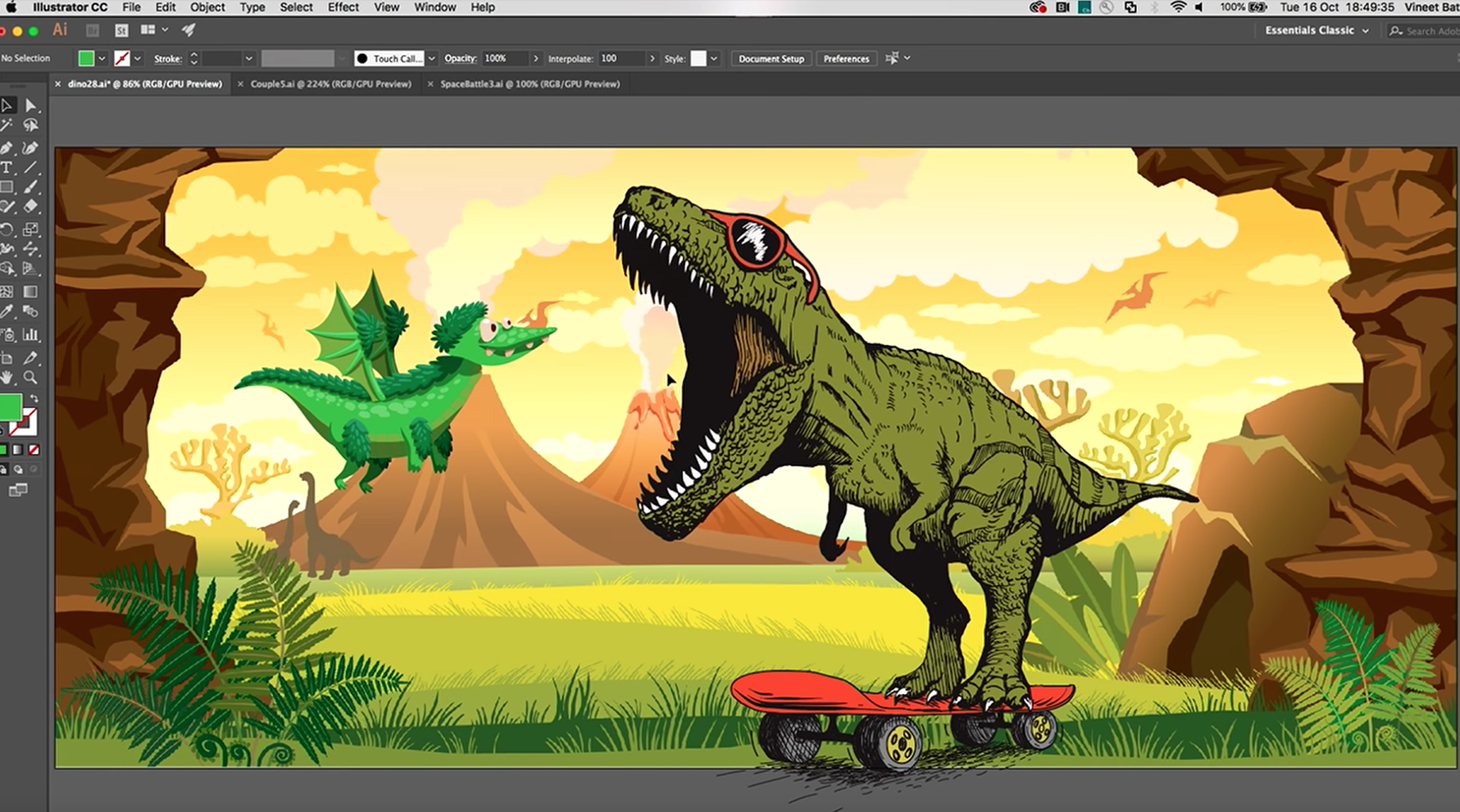Open the fill color dropdown arrow
This screenshot has height=812, width=1460.
point(102,59)
